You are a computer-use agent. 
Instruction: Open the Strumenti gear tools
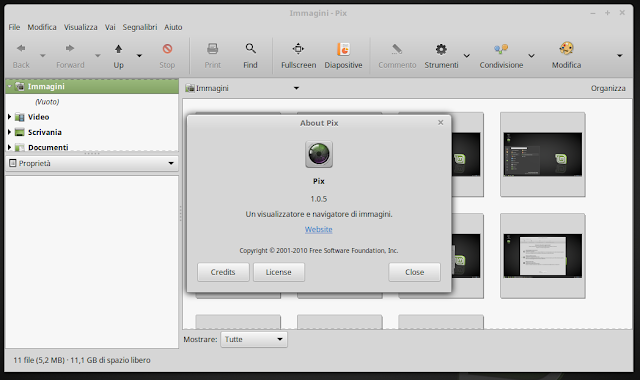(x=441, y=49)
